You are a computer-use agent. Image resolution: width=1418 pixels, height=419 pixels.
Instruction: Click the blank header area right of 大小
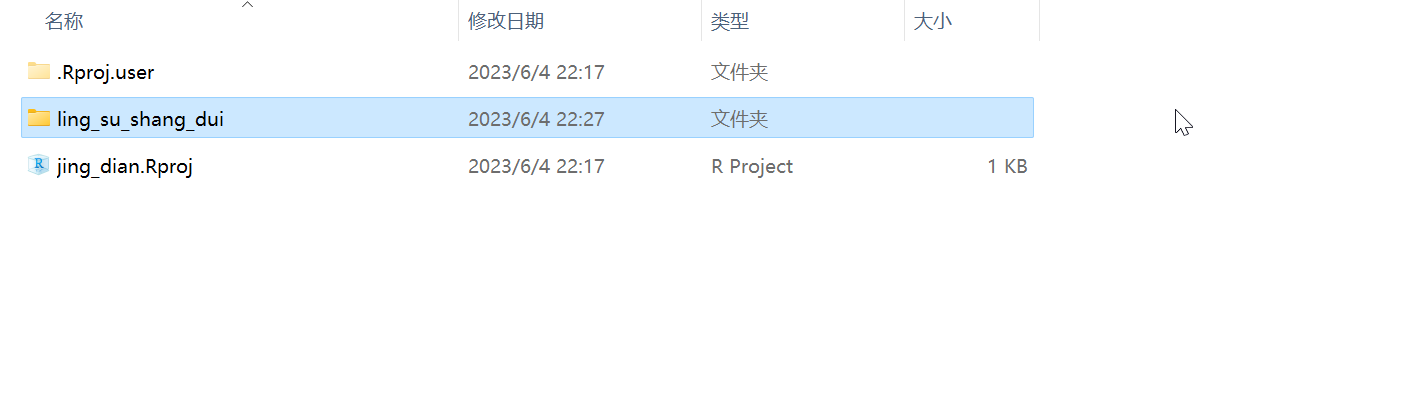tap(1228, 21)
